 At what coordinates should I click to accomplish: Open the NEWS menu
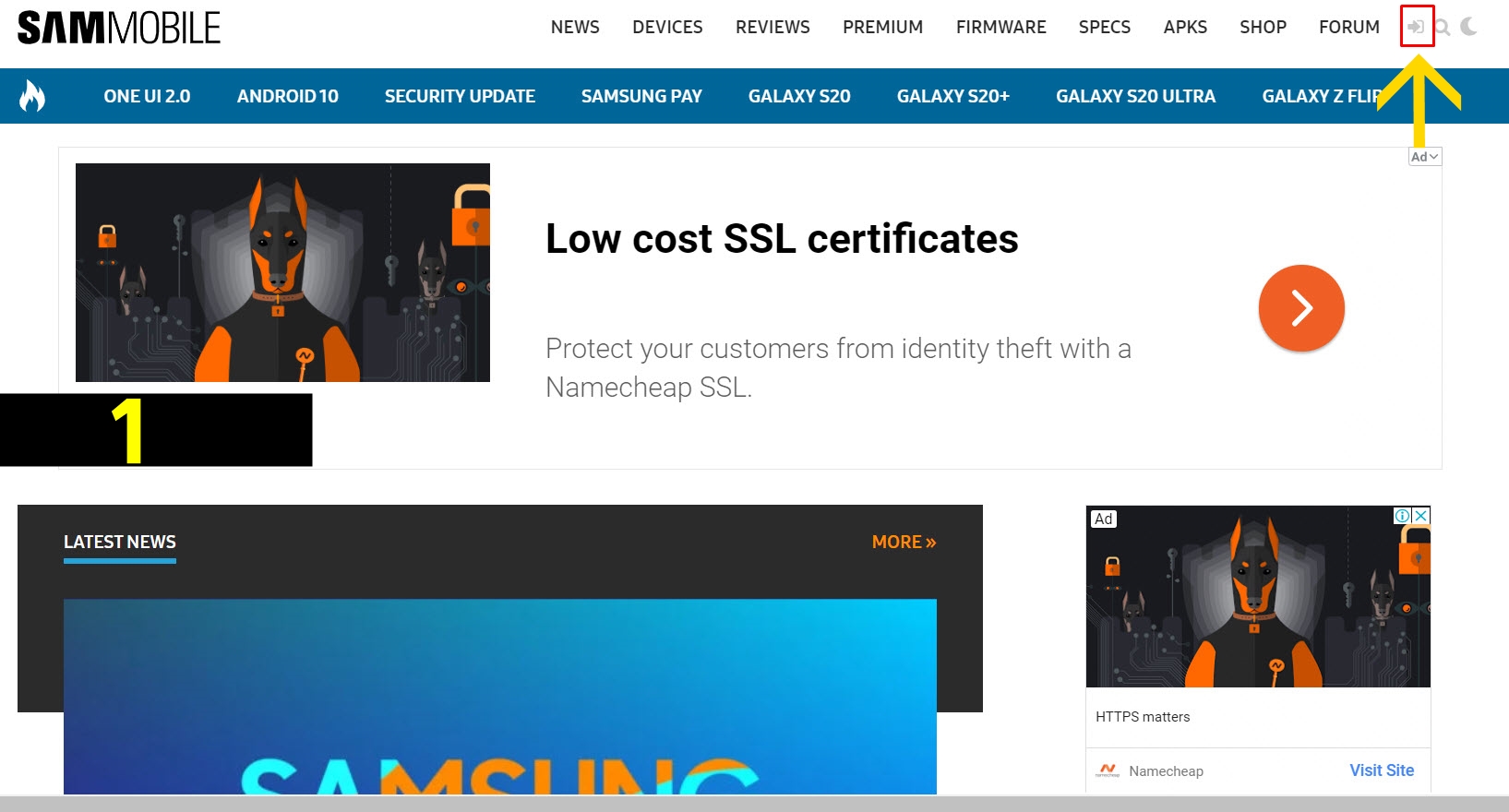pyautogui.click(x=575, y=27)
